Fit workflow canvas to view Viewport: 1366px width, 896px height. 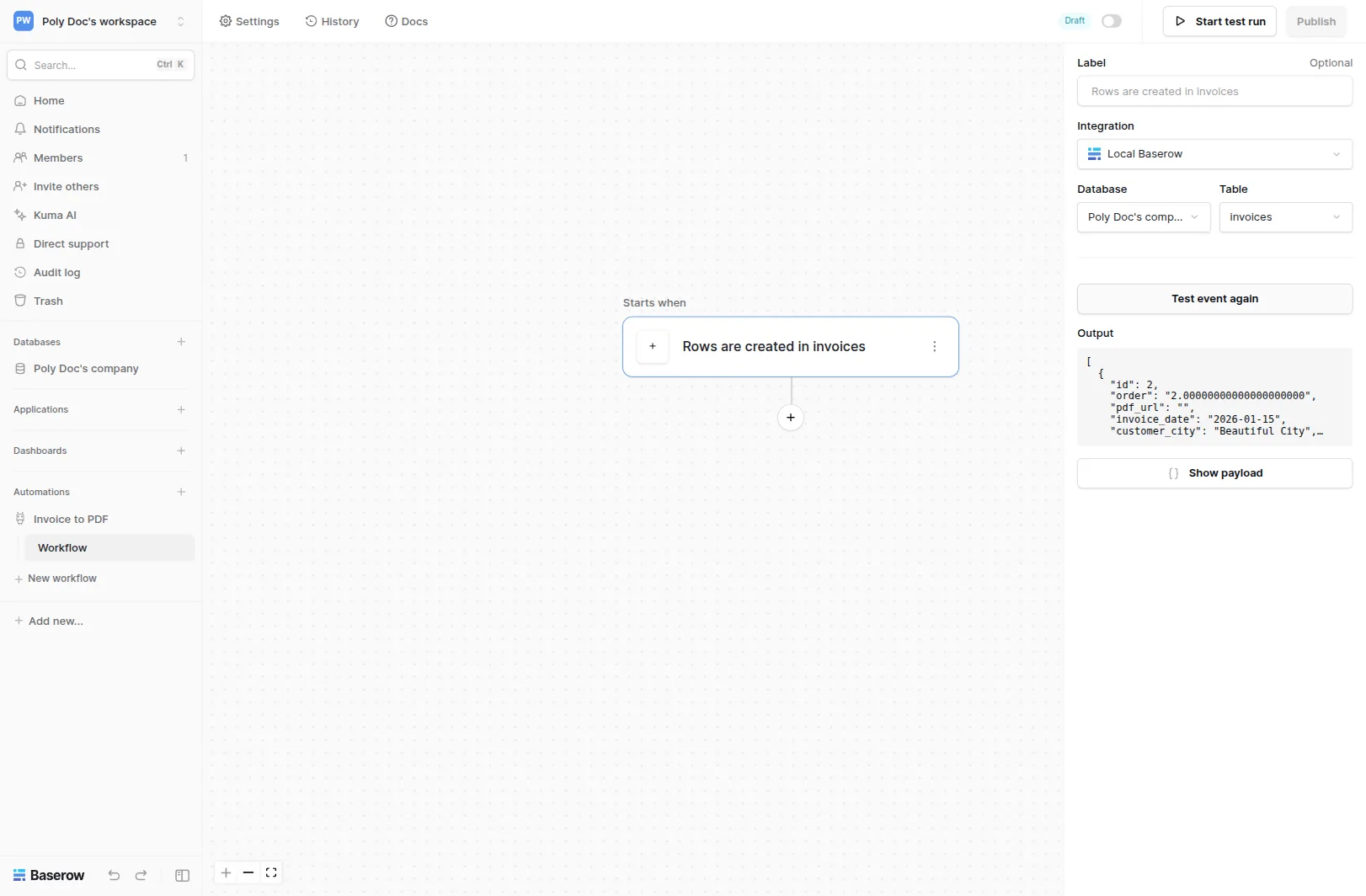[271, 872]
